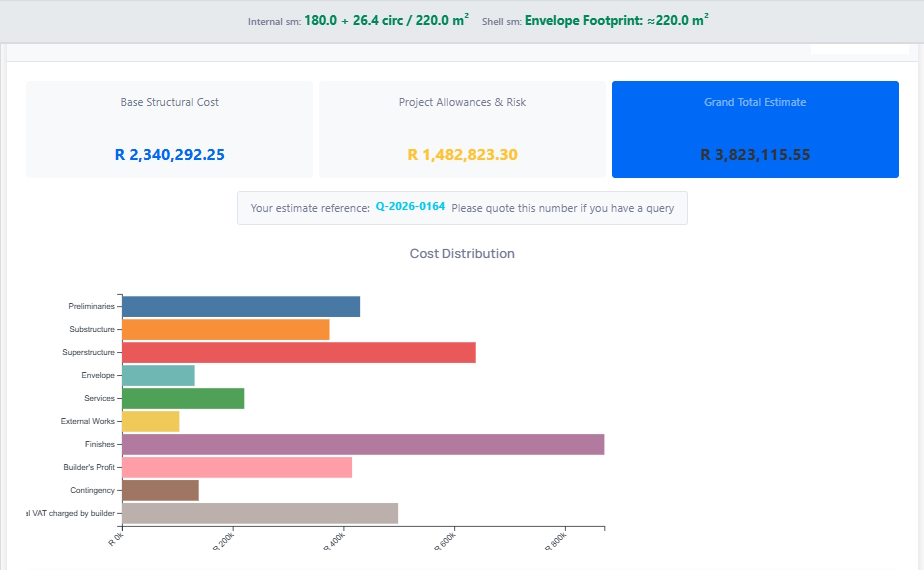Viewport: 924px width, 570px height.
Task: Click the brown Contingency bar
Action: click(x=160, y=490)
